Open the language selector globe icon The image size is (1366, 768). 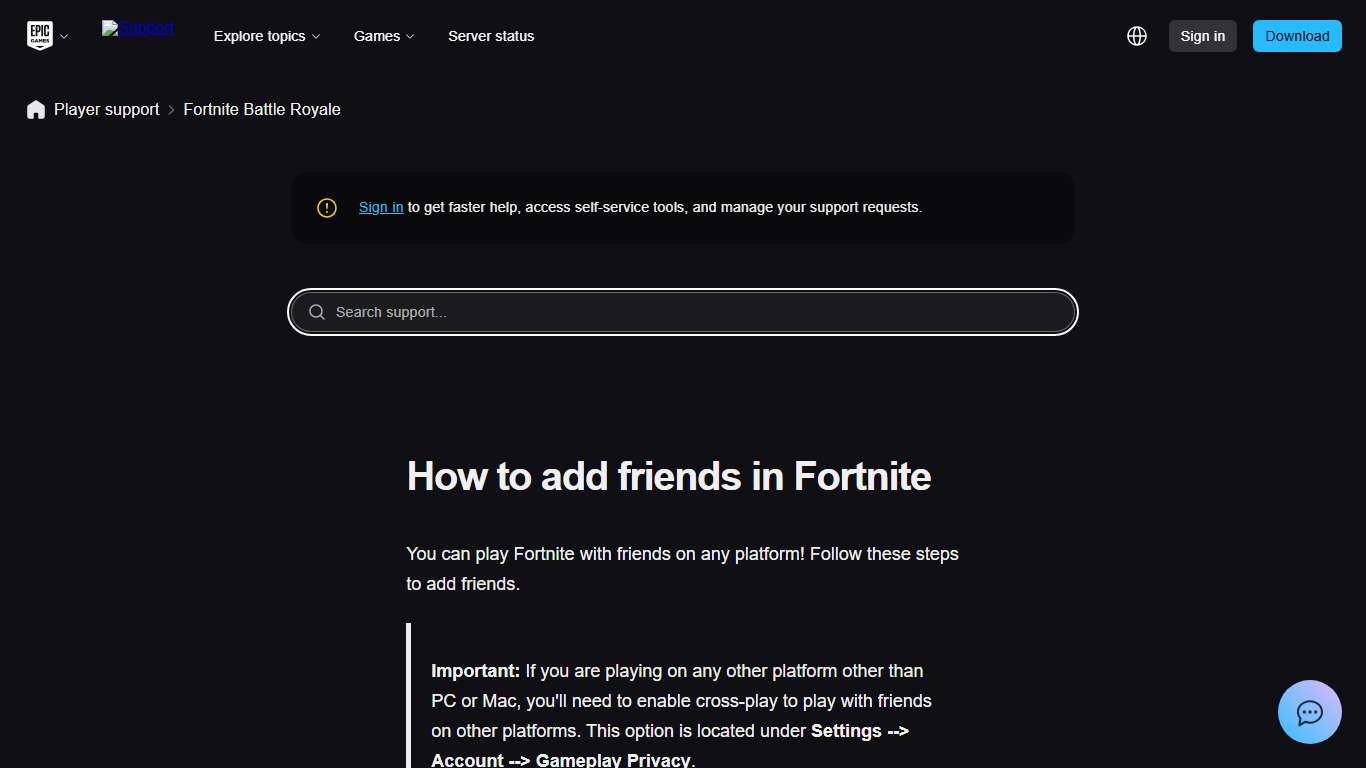pyautogui.click(x=1137, y=36)
